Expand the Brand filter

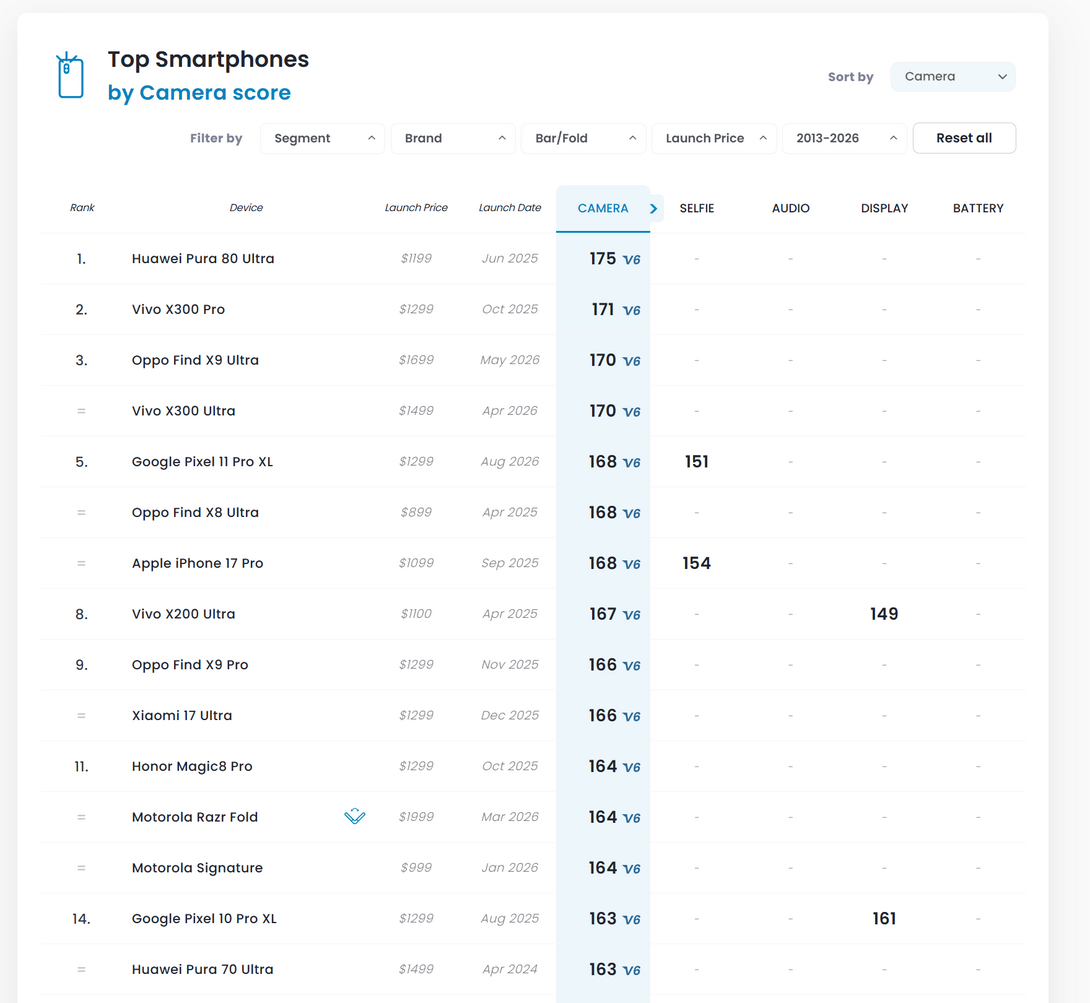pyautogui.click(x=453, y=138)
